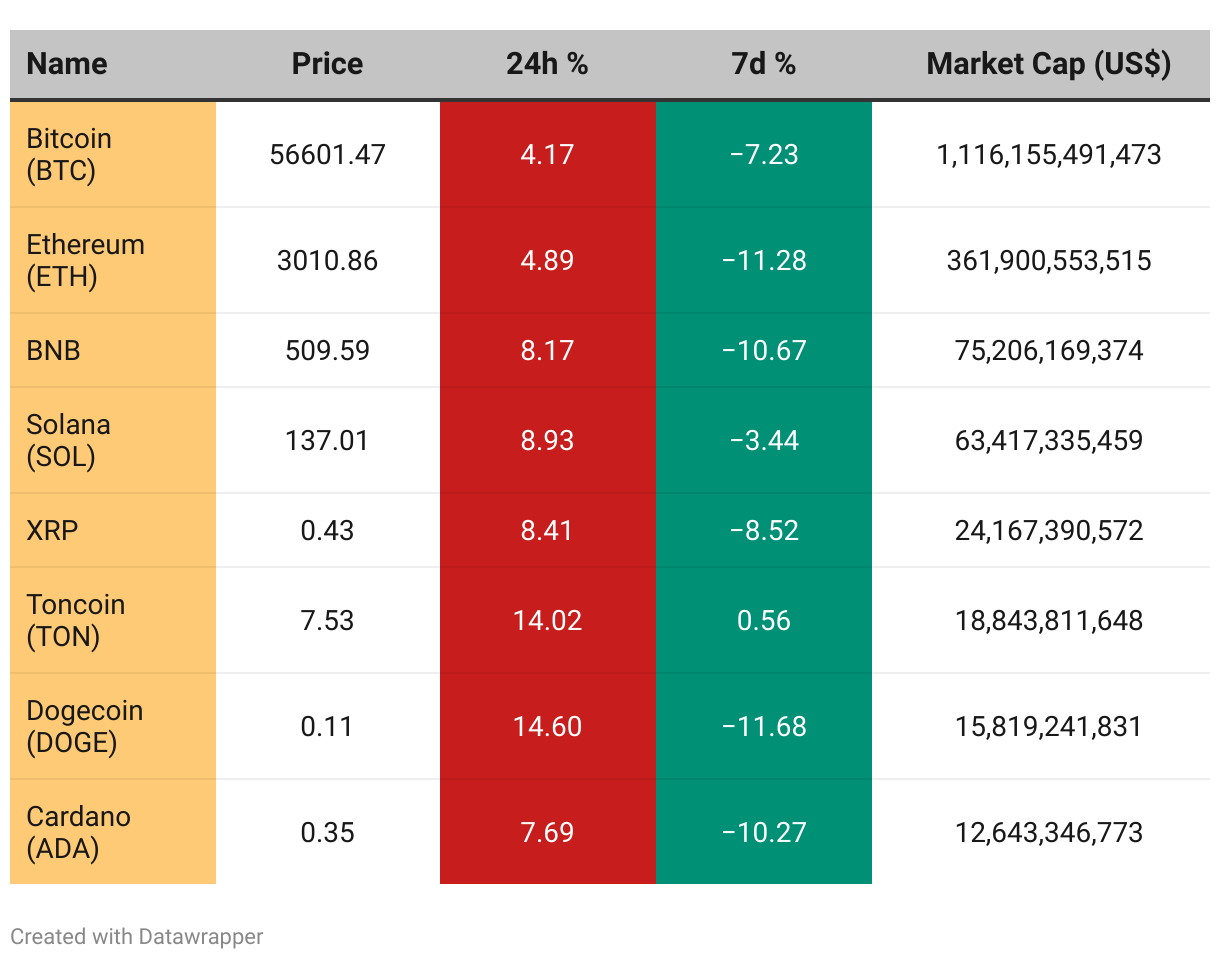This screenshot has height=960, width=1220.
Task: Click Bitcoin's red 24h cell showing 4.17
Action: (547, 154)
